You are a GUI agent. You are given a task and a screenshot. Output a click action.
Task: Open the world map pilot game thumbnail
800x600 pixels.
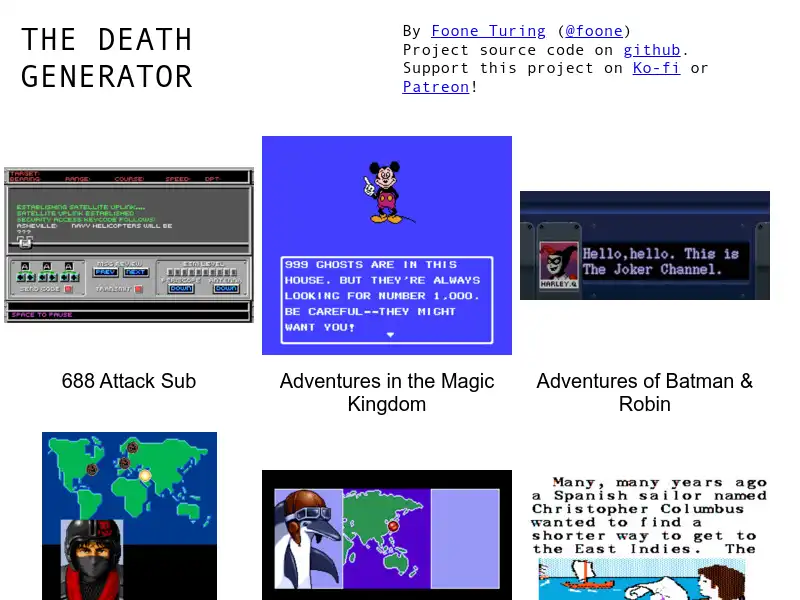(x=129, y=516)
